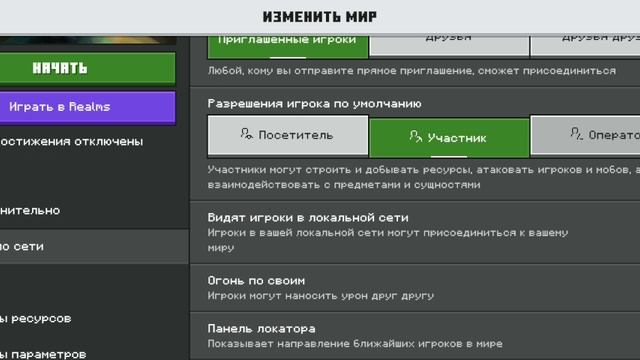Click the Оператор person icon
Image resolution: width=640 pixels, height=360 pixels.
pos(576,134)
